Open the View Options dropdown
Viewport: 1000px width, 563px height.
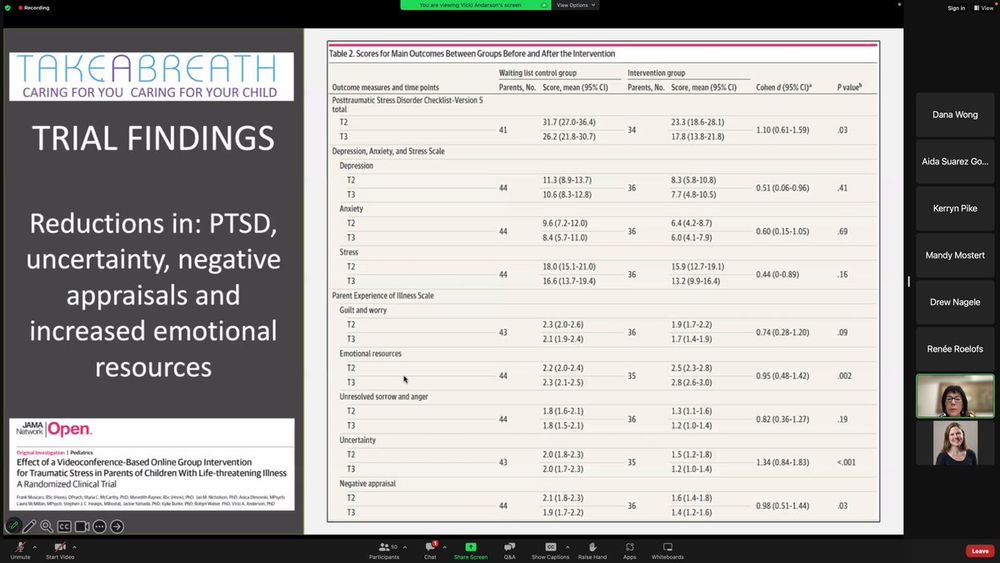575,5
